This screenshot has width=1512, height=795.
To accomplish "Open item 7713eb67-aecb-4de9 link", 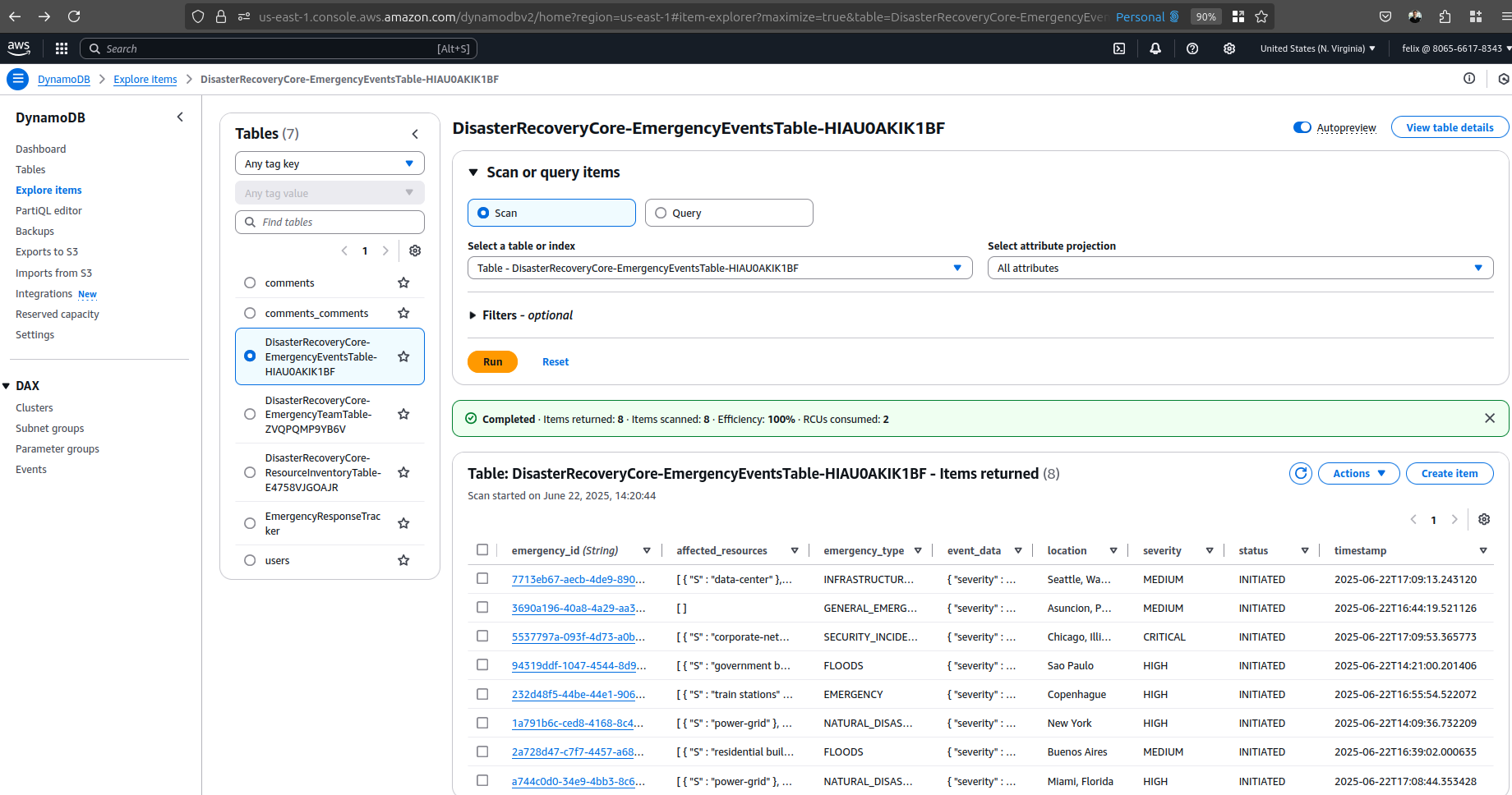I will click(x=579, y=579).
